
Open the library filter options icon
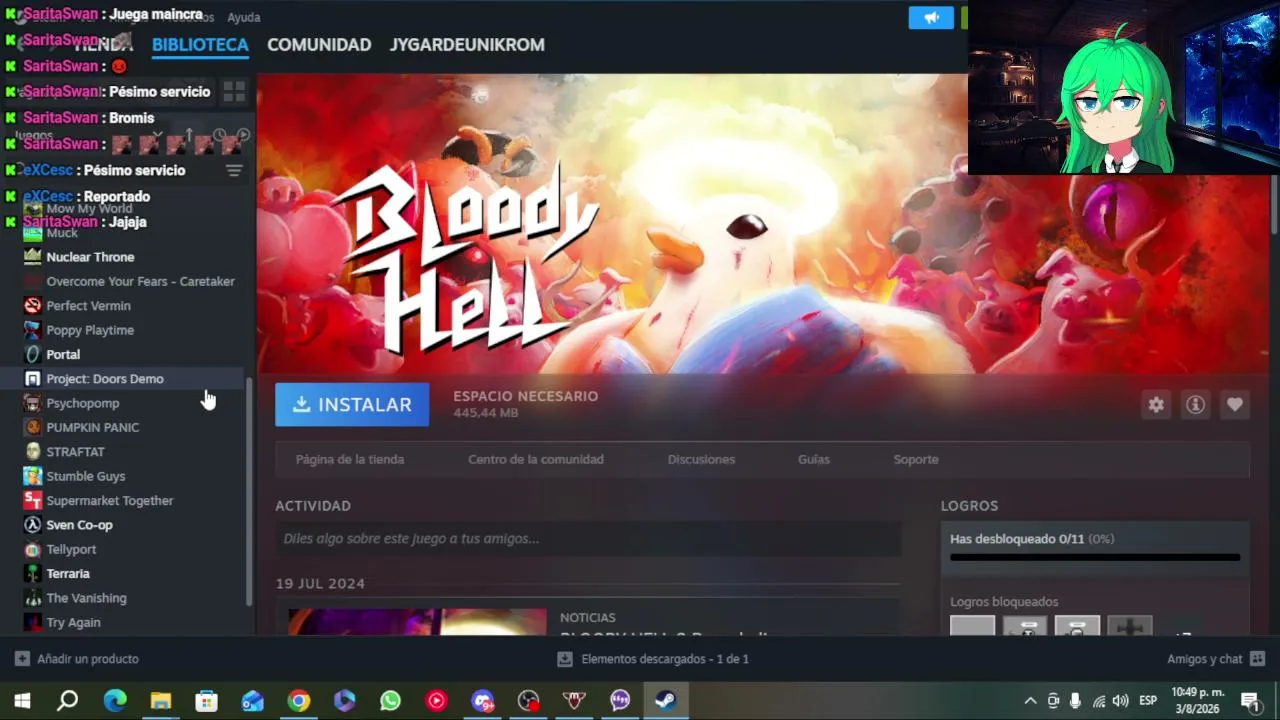click(234, 171)
